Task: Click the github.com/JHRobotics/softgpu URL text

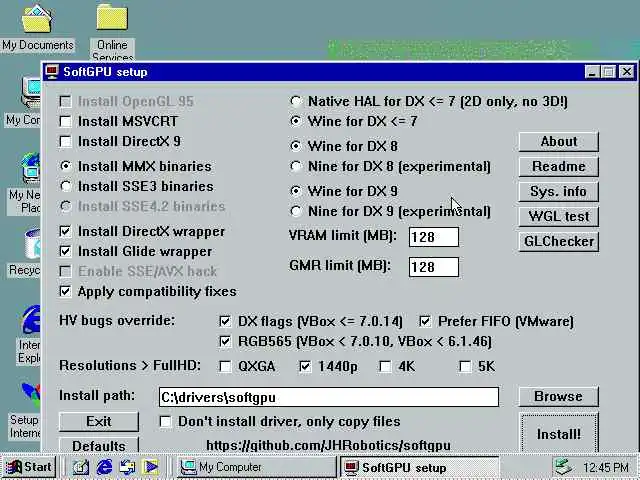Action: point(329,445)
